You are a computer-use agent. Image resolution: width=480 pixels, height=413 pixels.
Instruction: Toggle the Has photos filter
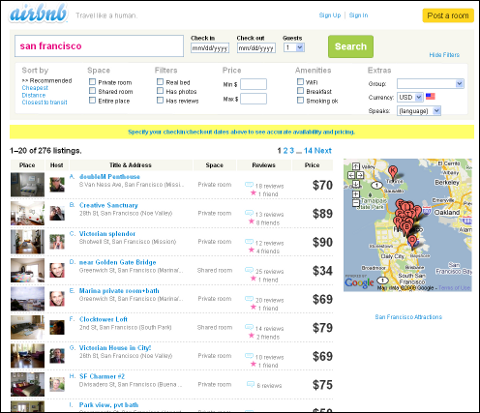[160, 91]
